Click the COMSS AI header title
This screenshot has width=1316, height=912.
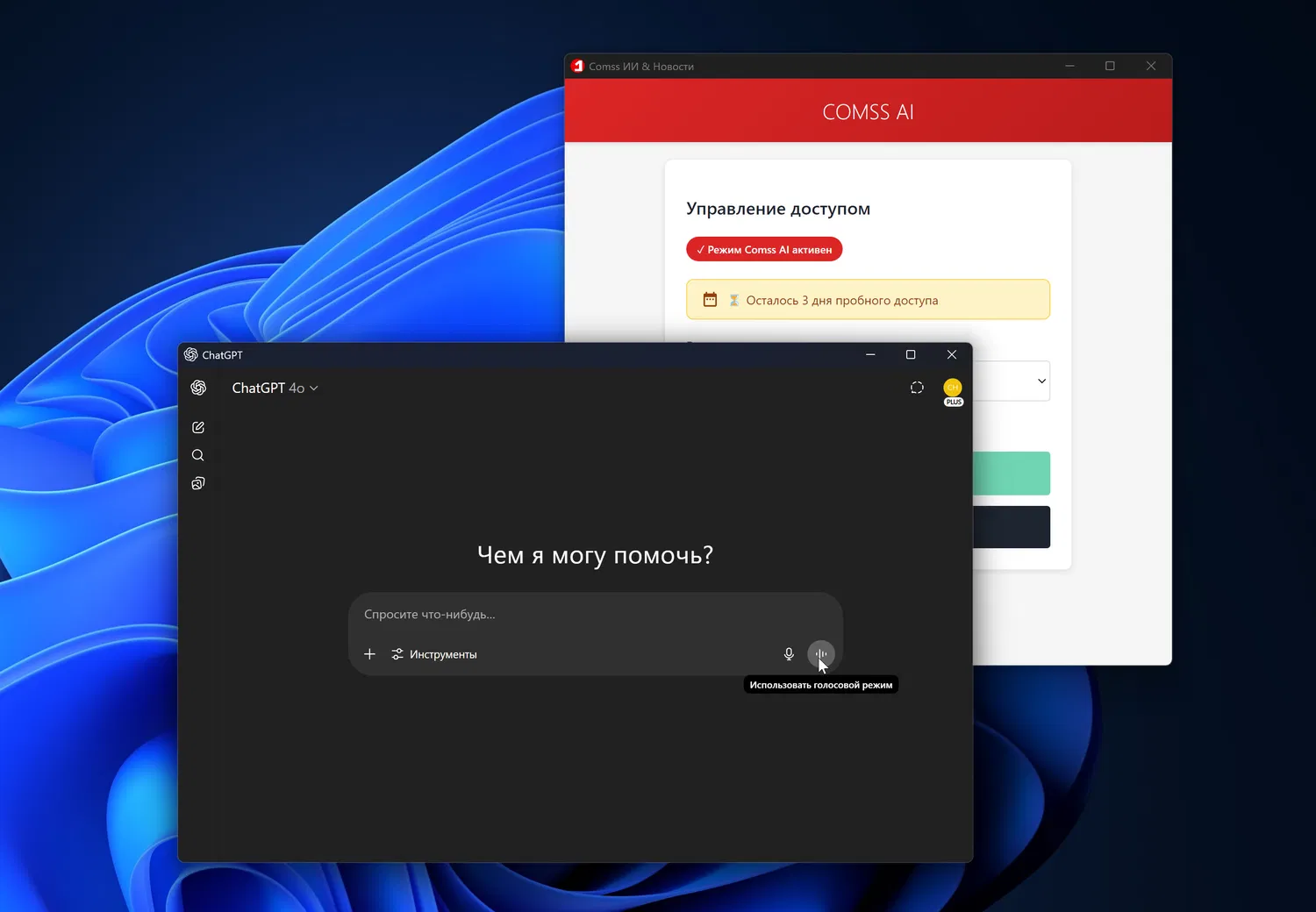pos(869,112)
